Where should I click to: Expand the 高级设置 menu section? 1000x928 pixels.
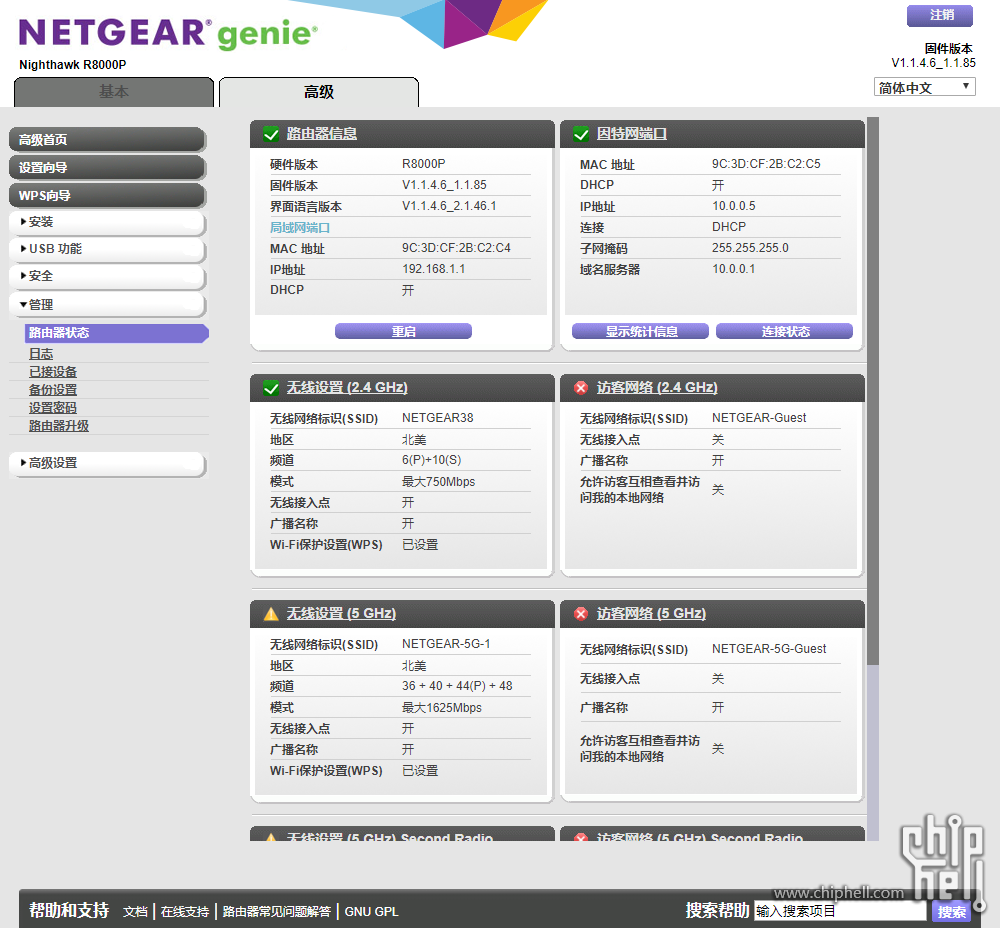coord(107,463)
